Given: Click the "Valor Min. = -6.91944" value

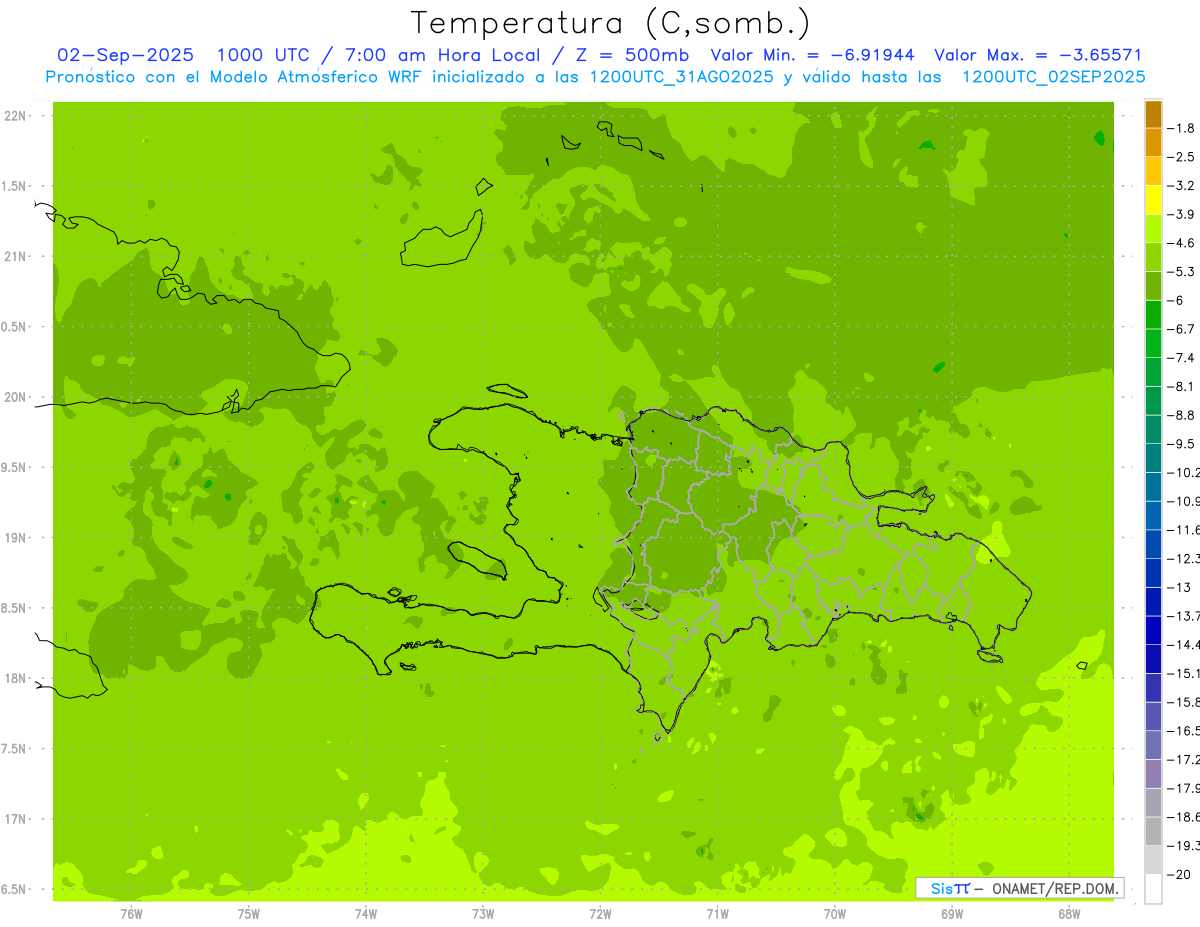Looking at the screenshot, I should (x=812, y=55).
